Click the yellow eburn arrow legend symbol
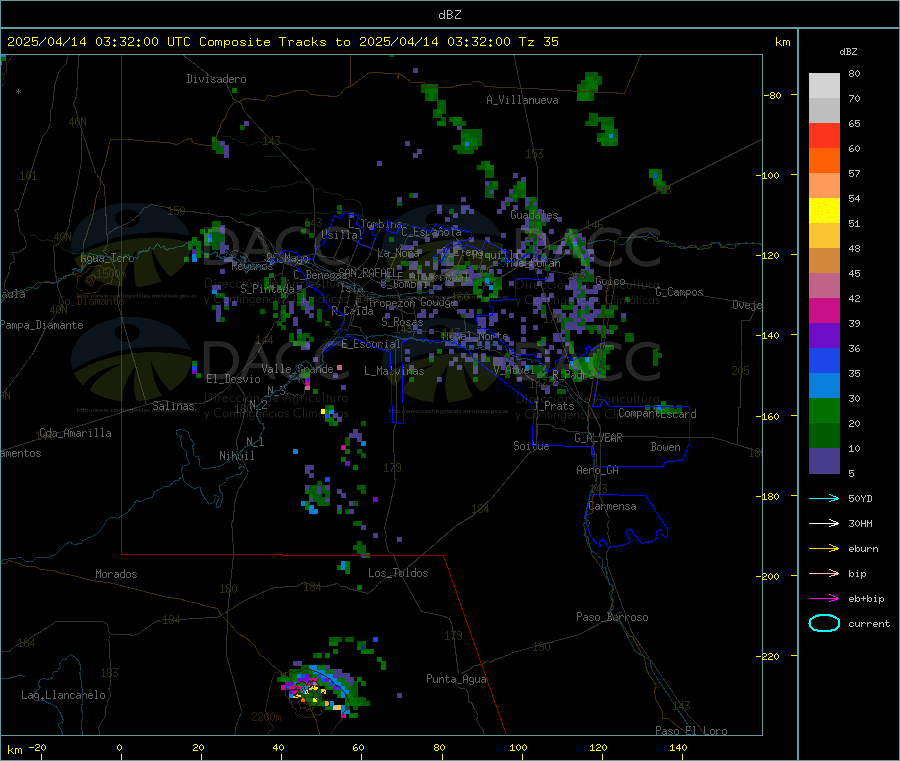The width and height of the screenshot is (900, 761). (824, 549)
